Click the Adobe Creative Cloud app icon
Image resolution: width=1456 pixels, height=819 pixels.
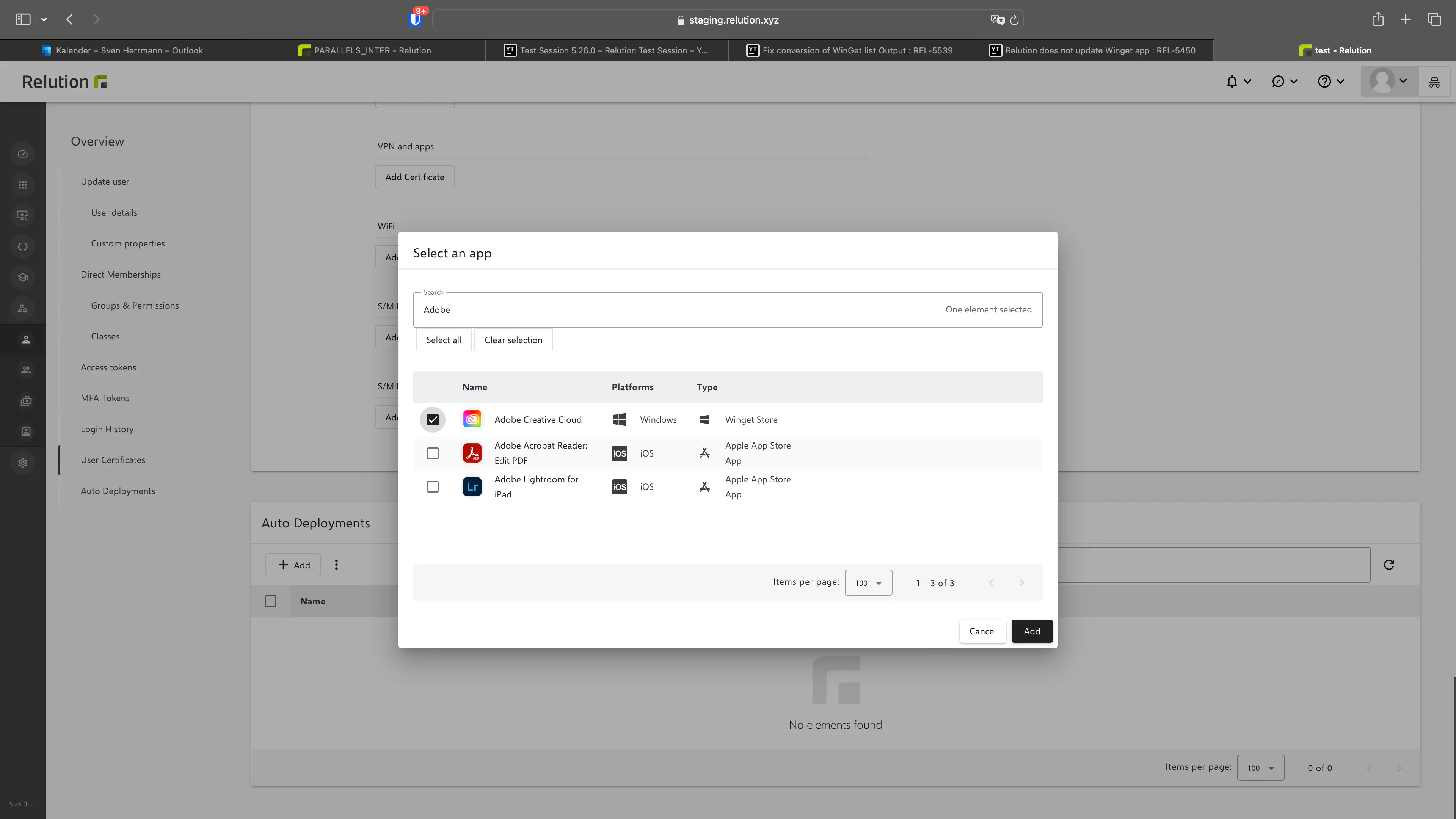(x=472, y=419)
